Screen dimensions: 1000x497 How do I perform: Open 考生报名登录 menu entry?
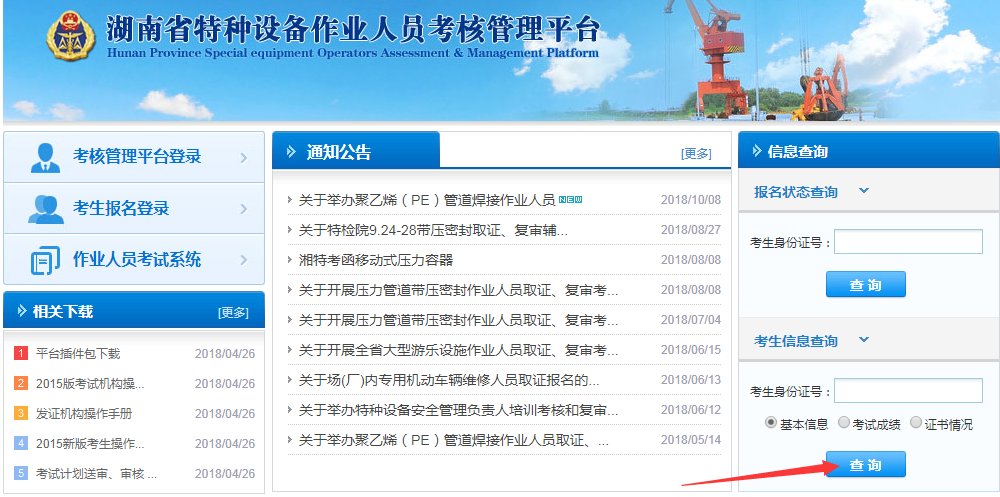134,208
